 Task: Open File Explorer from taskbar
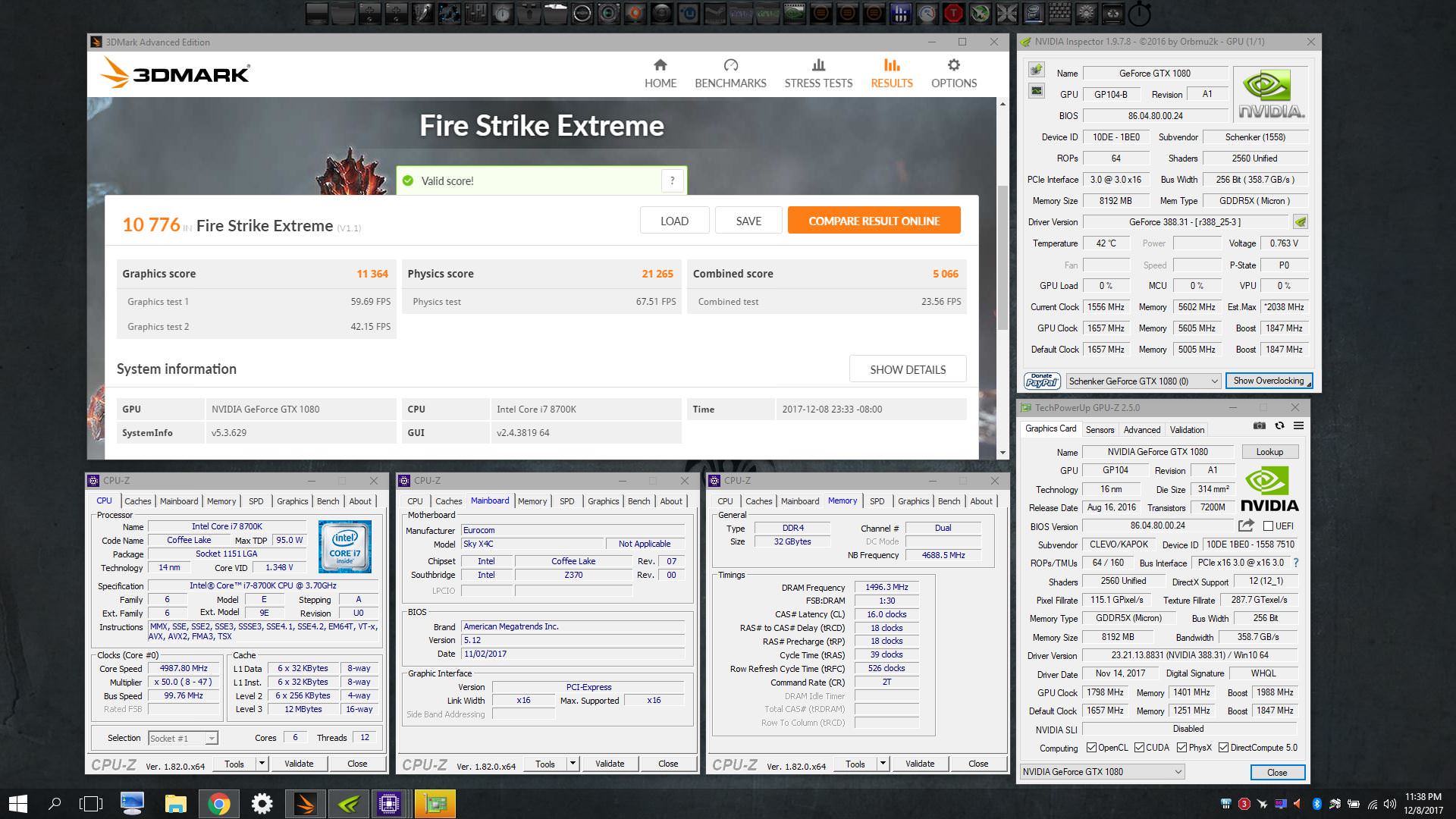click(176, 804)
